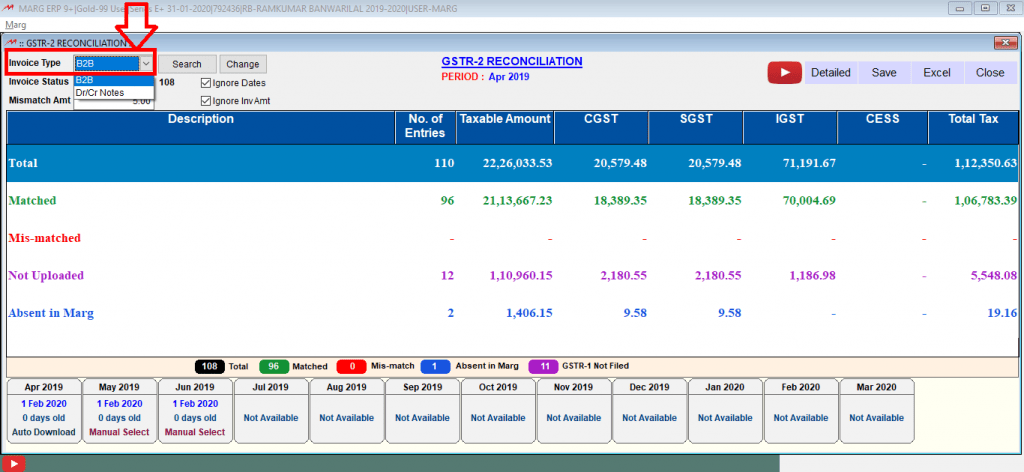This screenshot has height=472, width=1024.
Task: Select B2B option in dropdown list
Action: [114, 80]
